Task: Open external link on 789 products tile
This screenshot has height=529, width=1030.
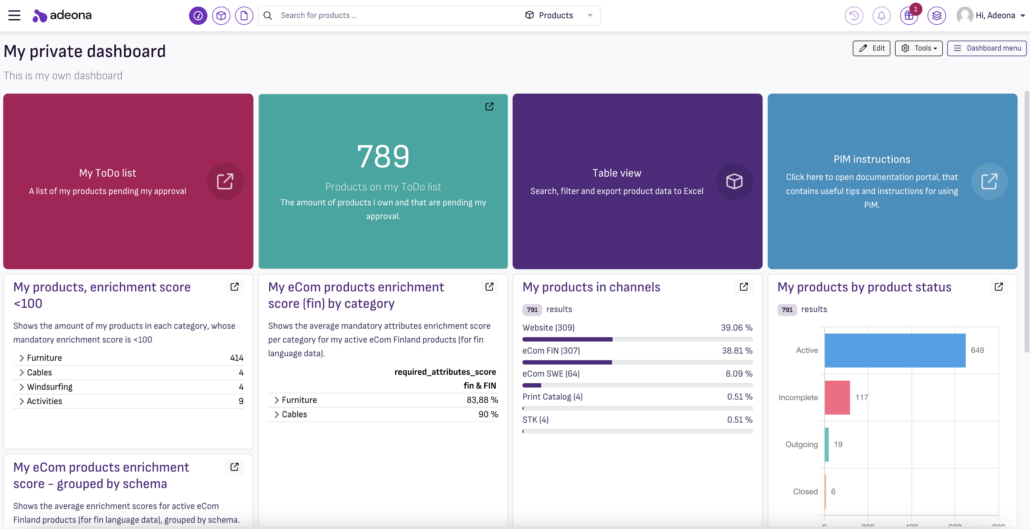Action: [x=489, y=106]
